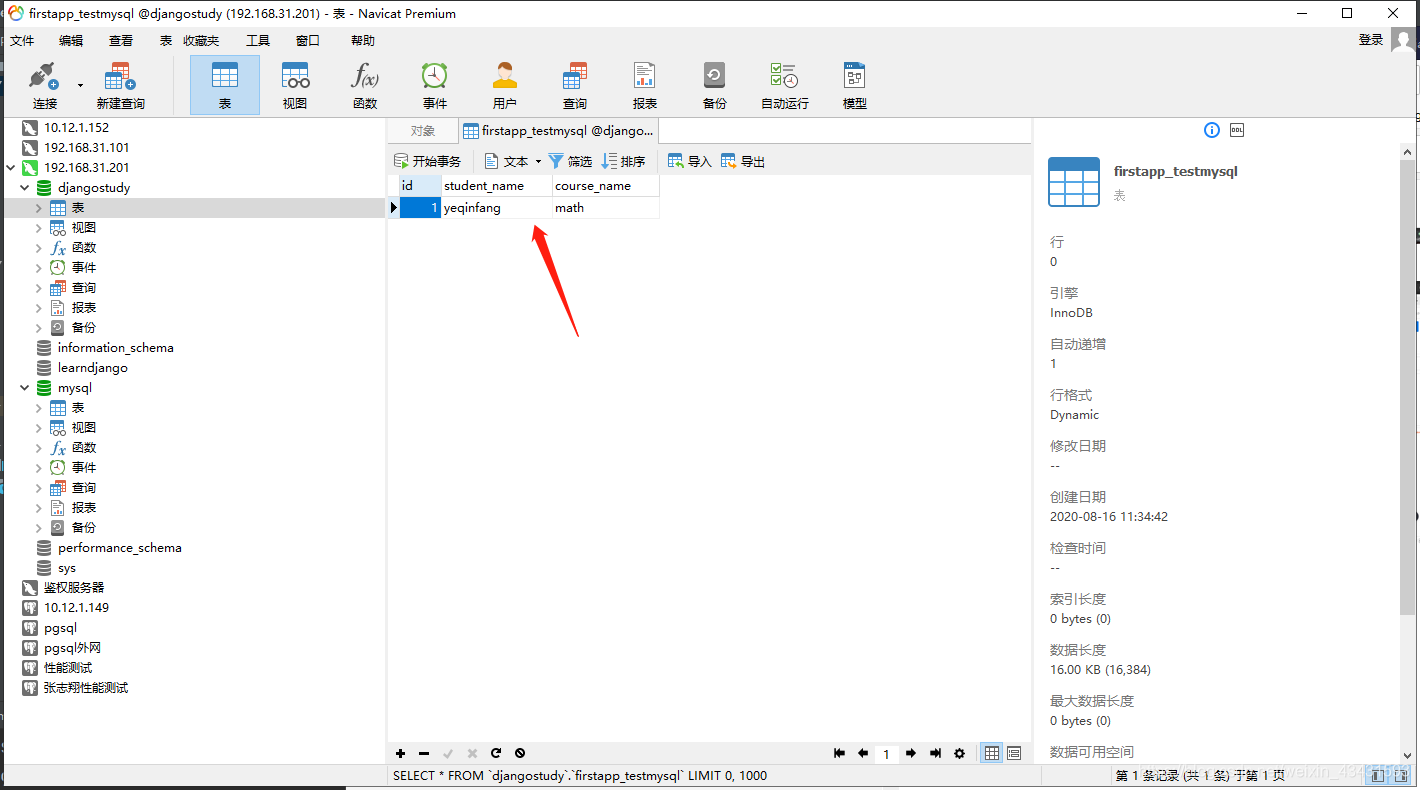This screenshot has width=1420, height=790.
Task: Select the performance_schema database
Action: [x=119, y=548]
